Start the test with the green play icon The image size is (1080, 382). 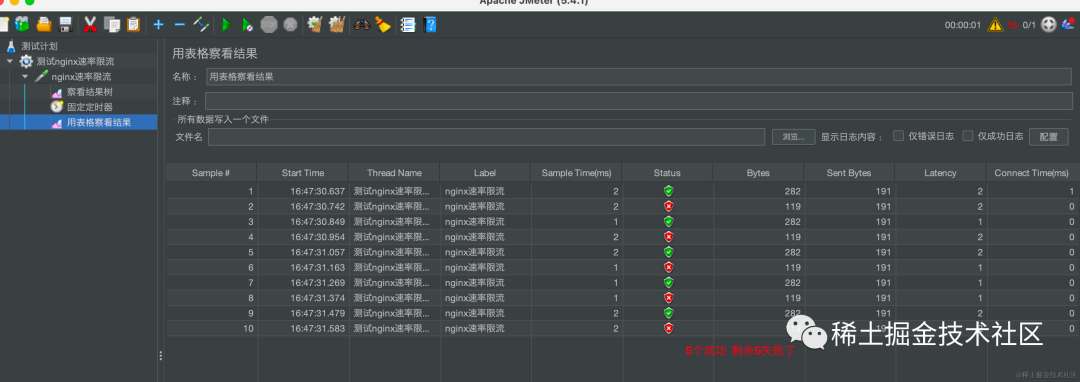[x=225, y=25]
